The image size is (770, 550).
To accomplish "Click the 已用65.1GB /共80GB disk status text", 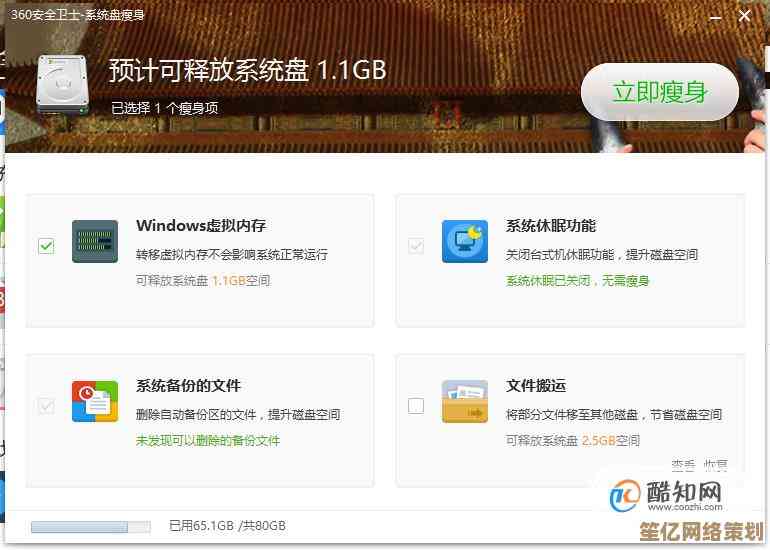I will (227, 526).
